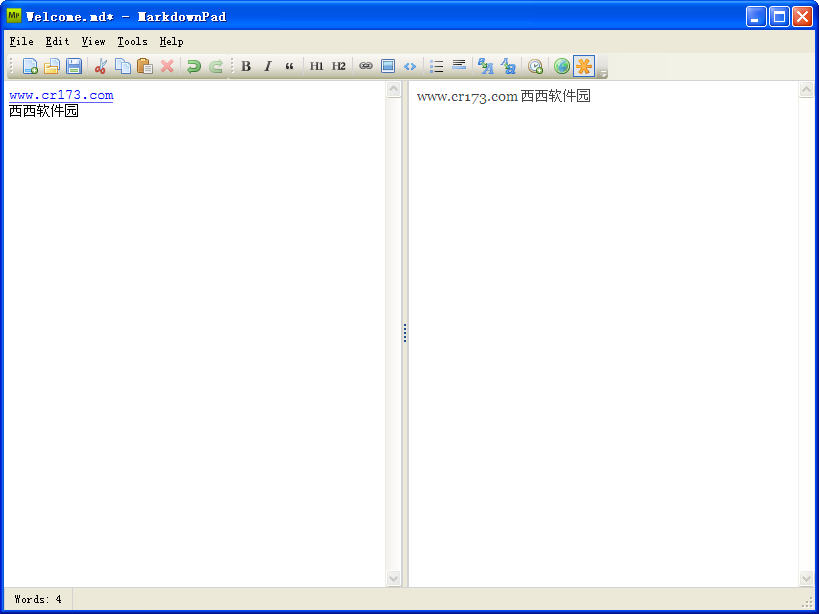
Task: Click the pane splitter grip handle
Action: 404,333
